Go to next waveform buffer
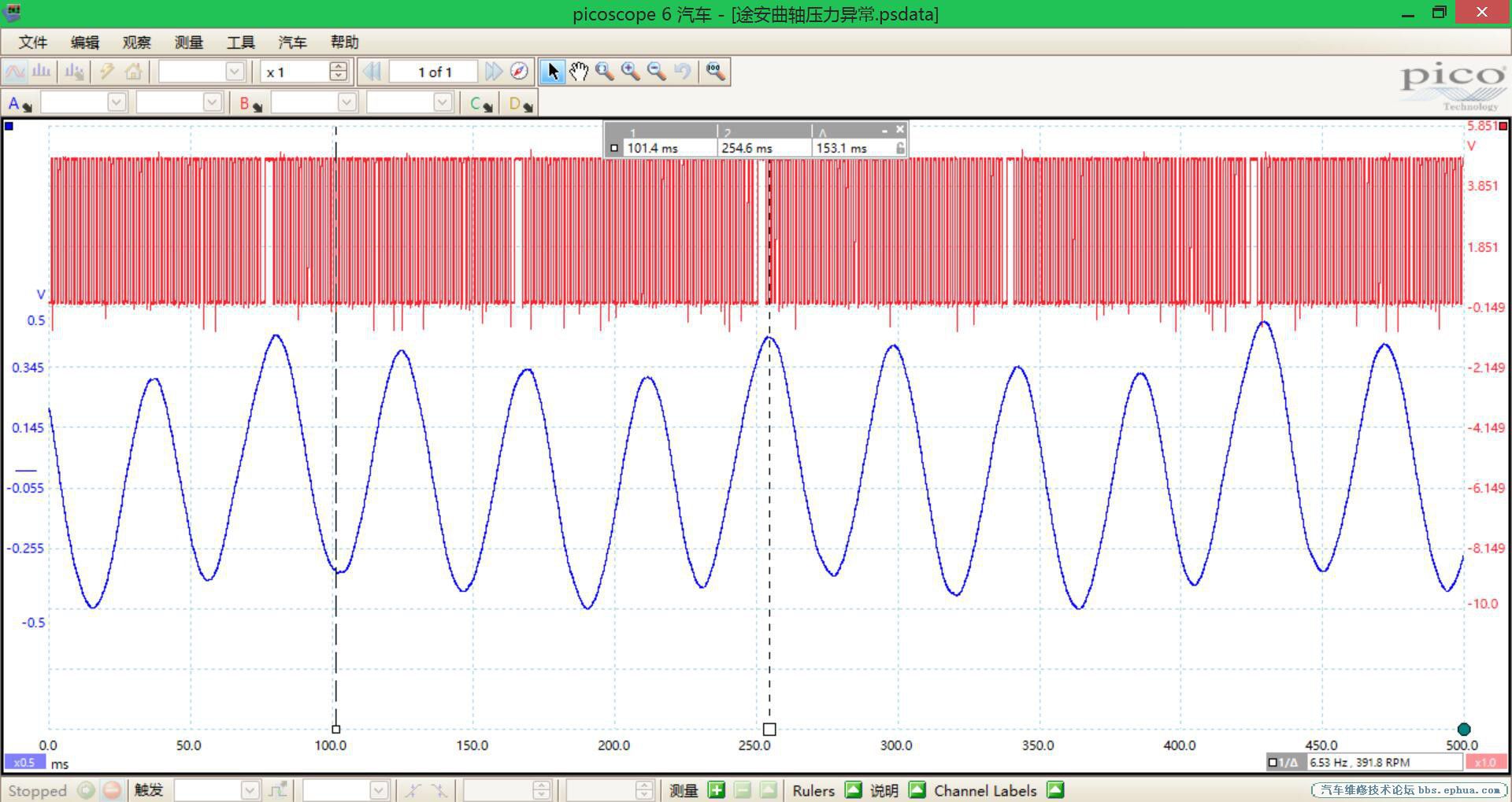The width and height of the screenshot is (1512, 802). [494, 72]
